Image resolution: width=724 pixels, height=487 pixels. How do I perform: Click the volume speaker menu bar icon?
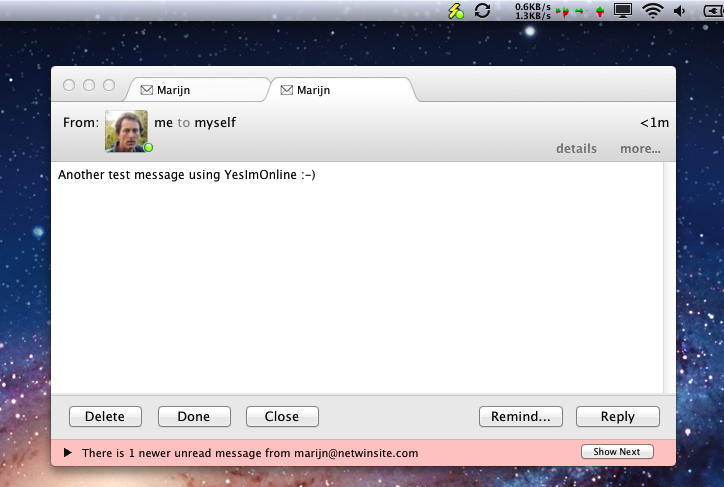tap(679, 11)
